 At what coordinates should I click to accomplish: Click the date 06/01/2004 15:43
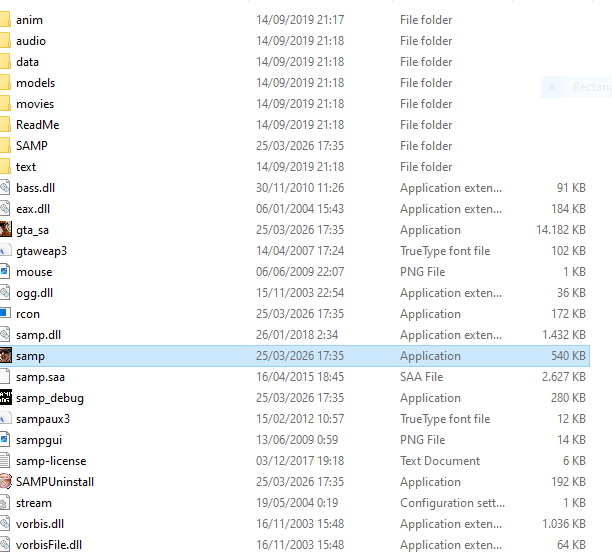pos(300,208)
